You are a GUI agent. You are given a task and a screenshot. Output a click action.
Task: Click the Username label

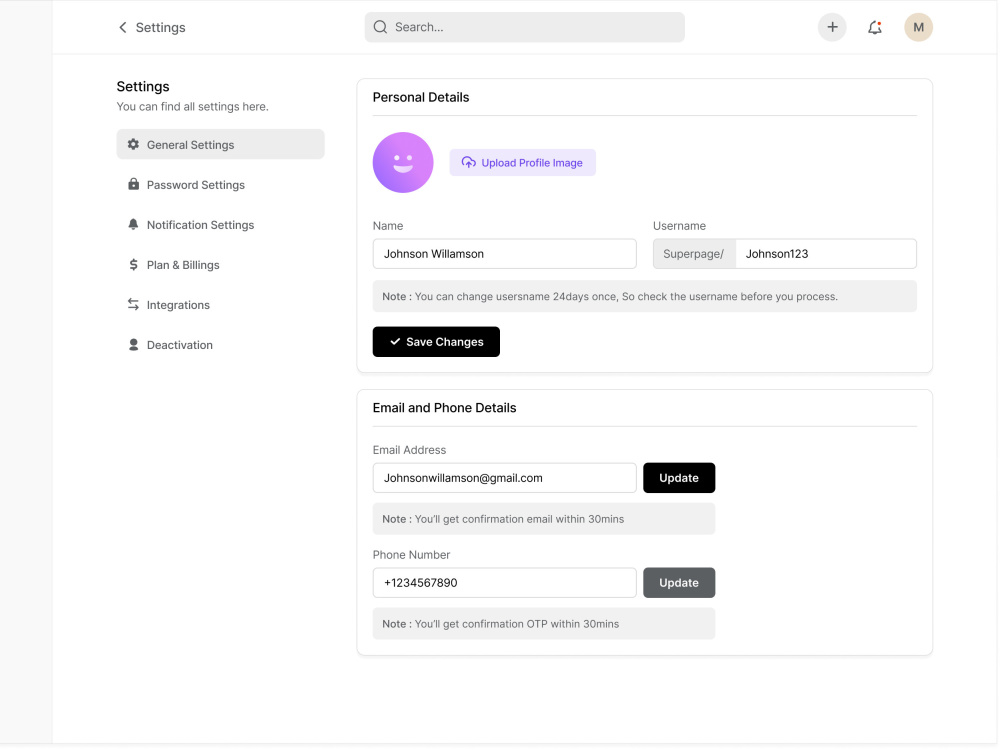[x=679, y=226]
